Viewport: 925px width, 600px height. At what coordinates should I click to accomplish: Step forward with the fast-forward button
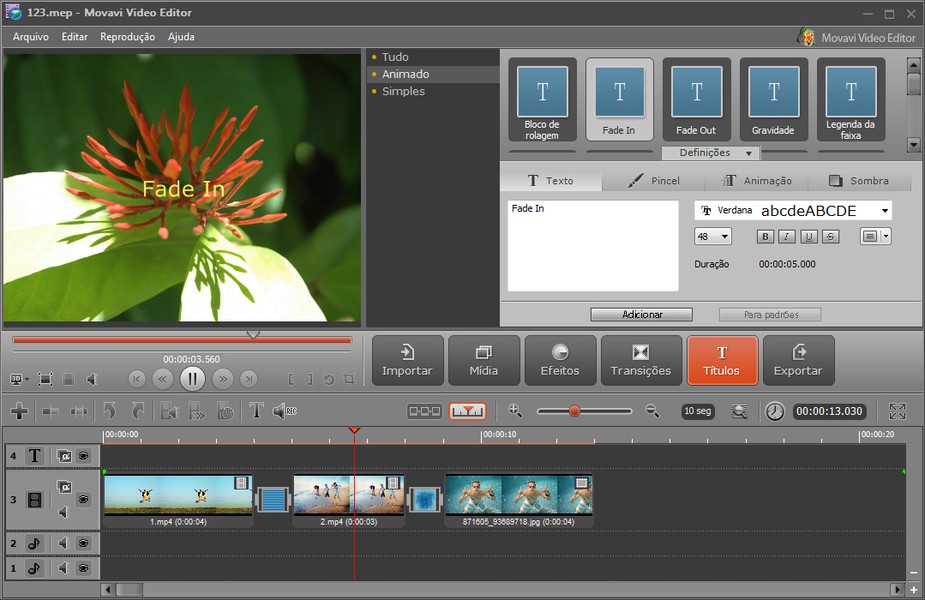[x=222, y=379]
